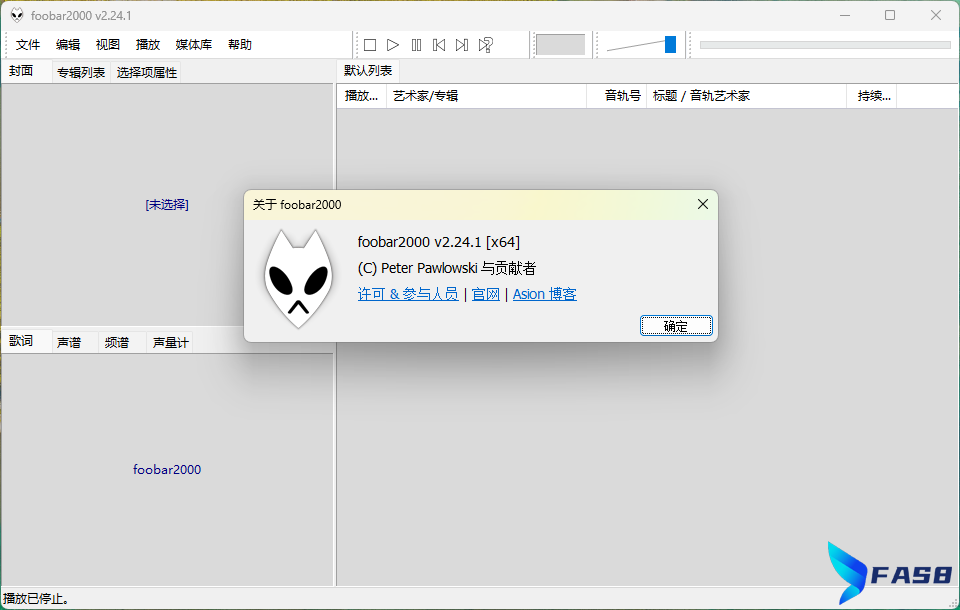The width and height of the screenshot is (960, 610).
Task: Adjust the volume slider handle
Action: [x=670, y=45]
